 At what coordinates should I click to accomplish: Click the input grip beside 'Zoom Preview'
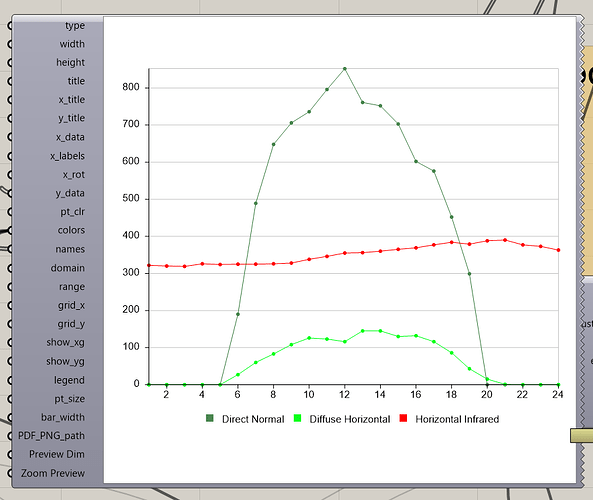10,473
